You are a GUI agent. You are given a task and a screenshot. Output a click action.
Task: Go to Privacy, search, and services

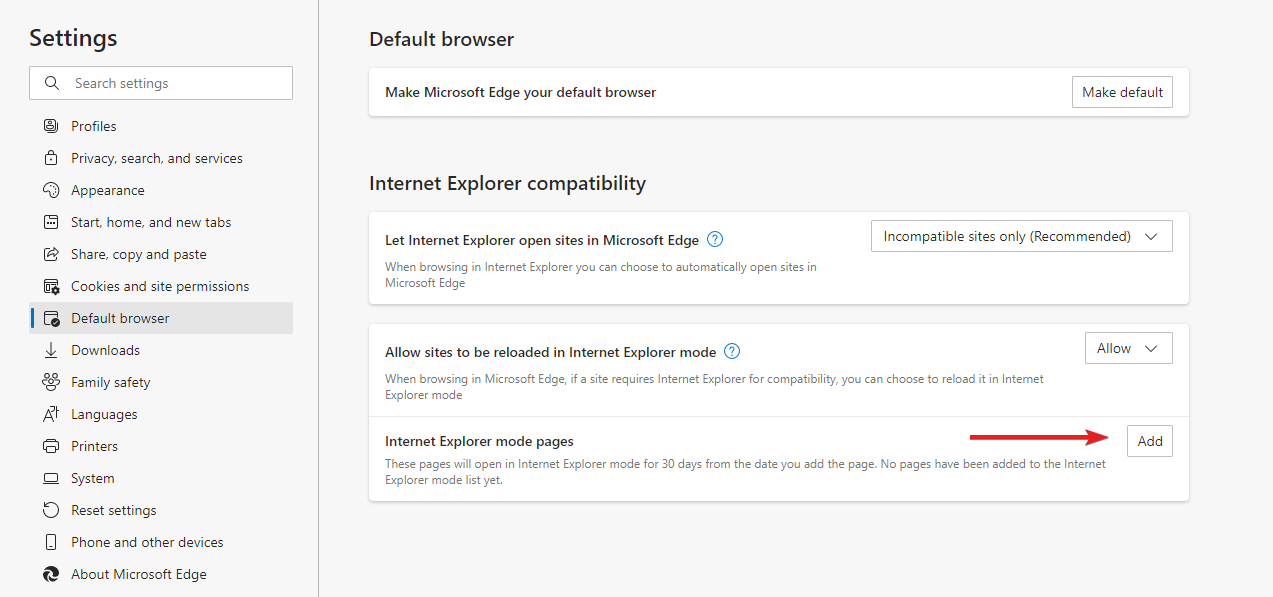[161, 158]
